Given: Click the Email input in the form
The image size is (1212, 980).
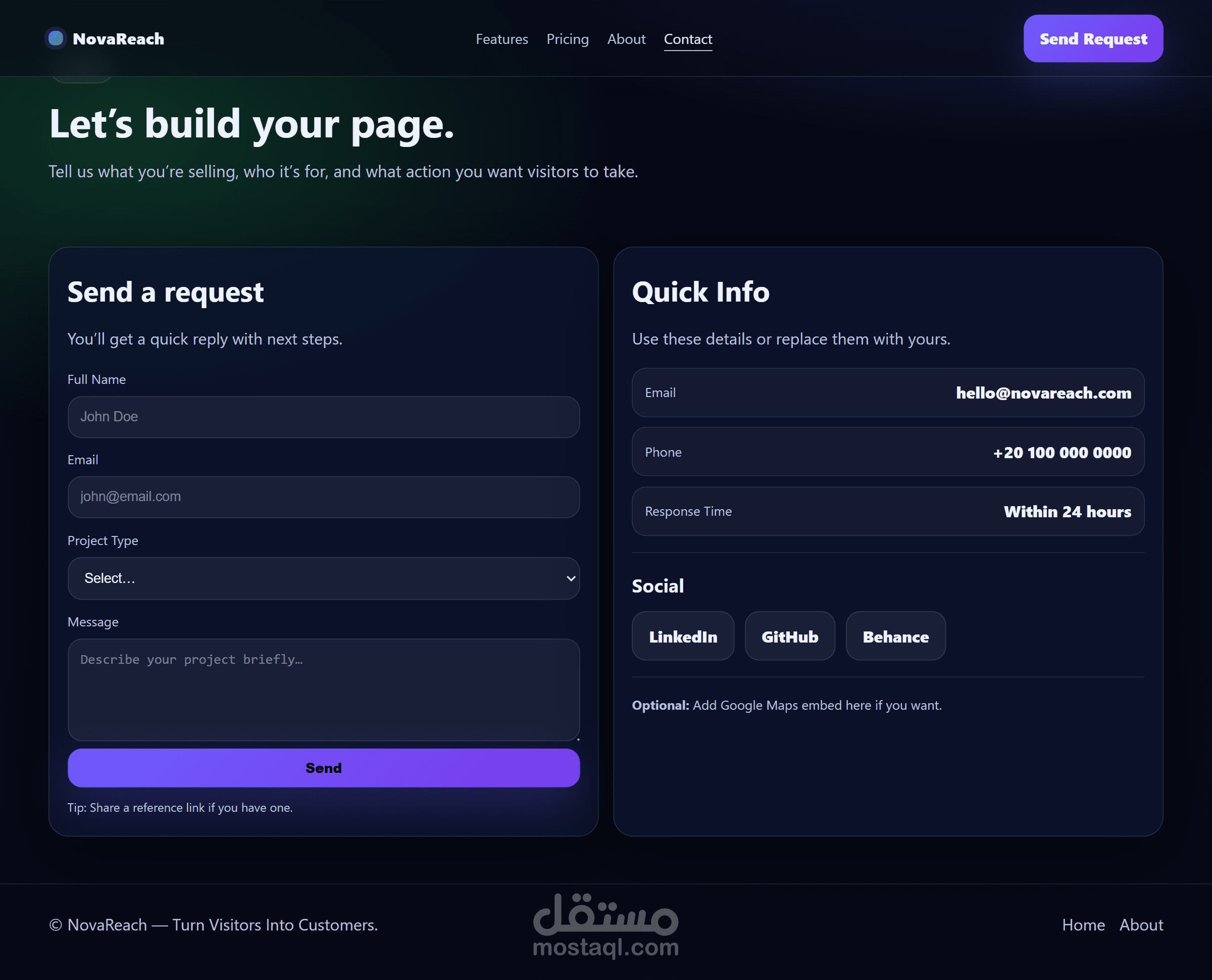Looking at the screenshot, I should coord(323,497).
